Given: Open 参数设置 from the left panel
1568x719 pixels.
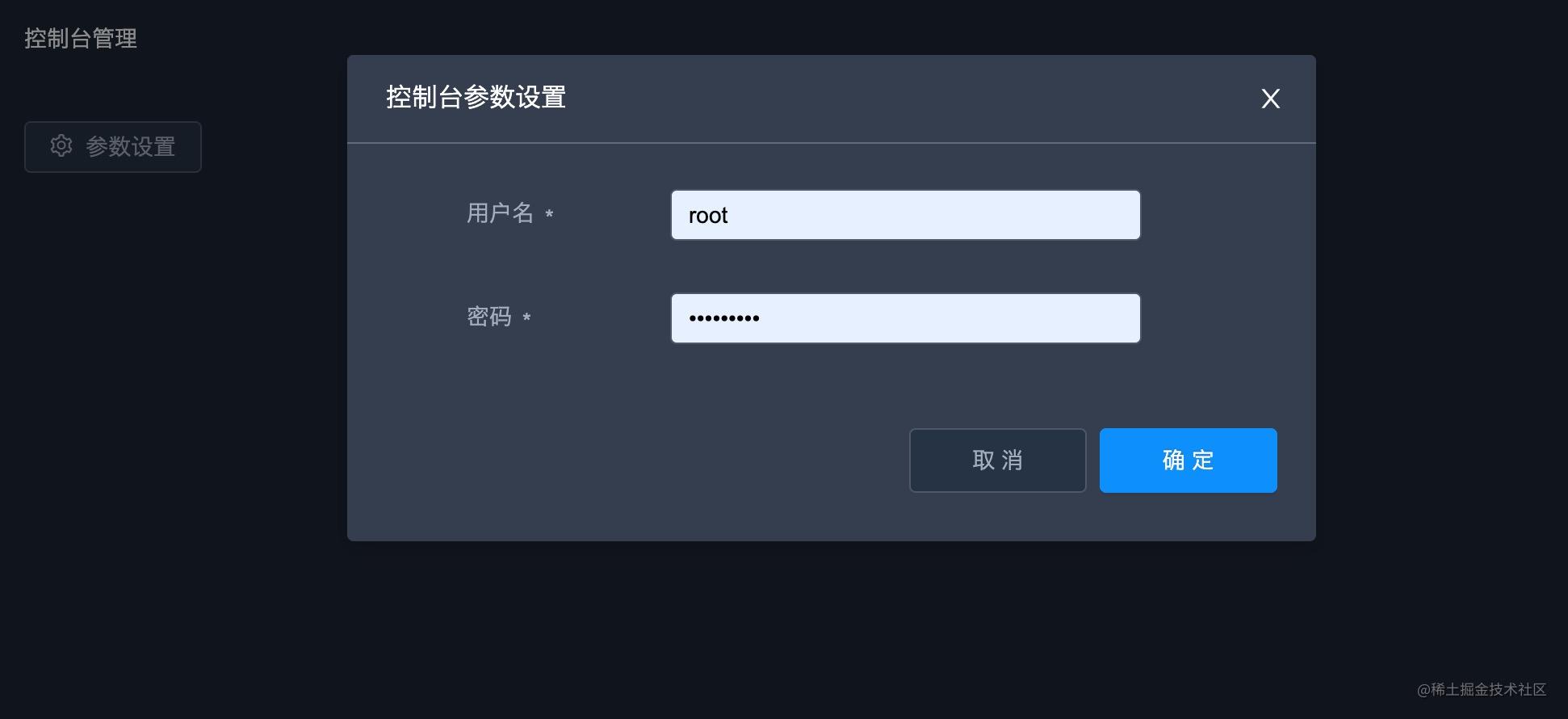Looking at the screenshot, I should tap(113, 146).
